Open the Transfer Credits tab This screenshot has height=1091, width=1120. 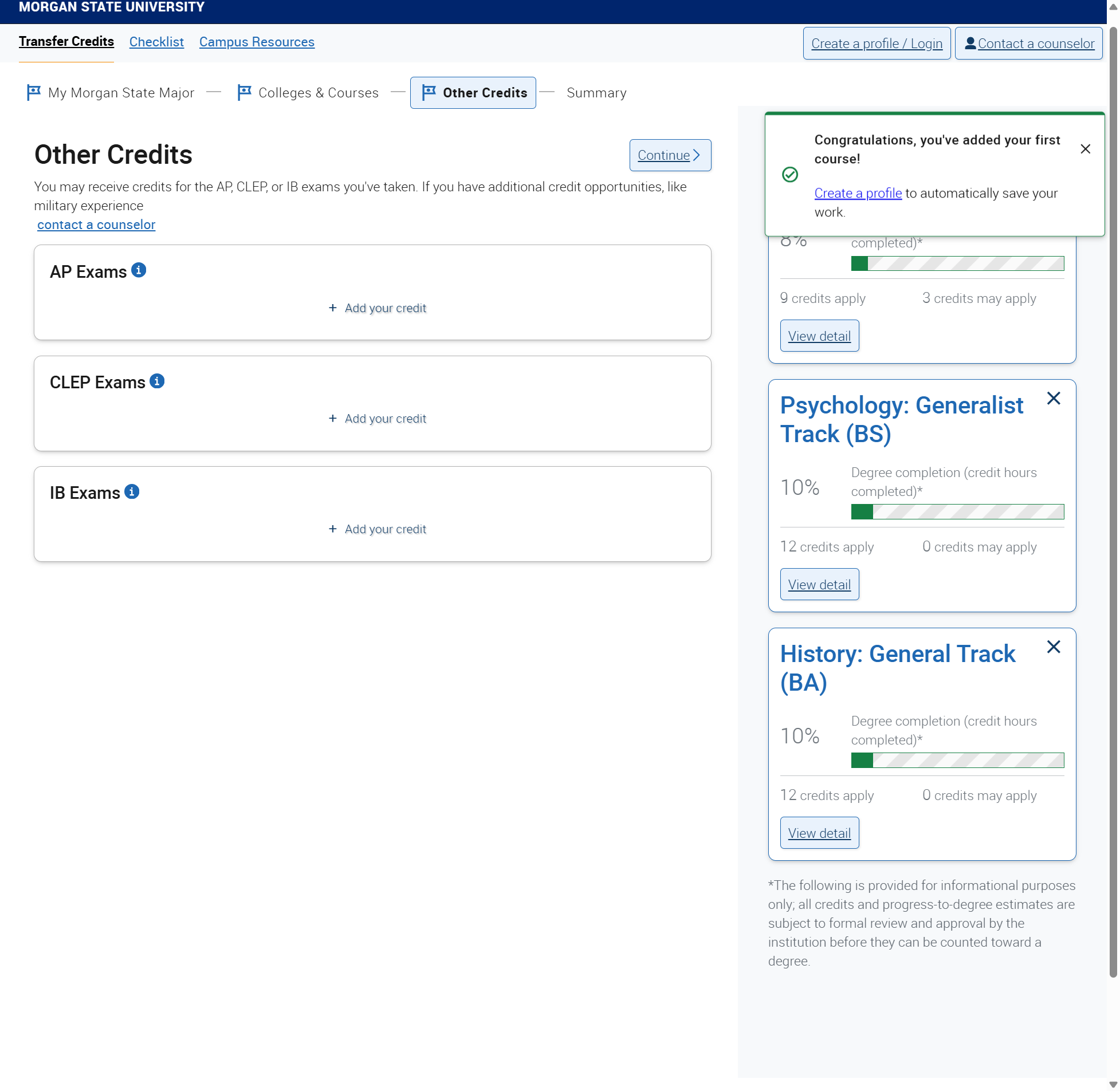[66, 42]
